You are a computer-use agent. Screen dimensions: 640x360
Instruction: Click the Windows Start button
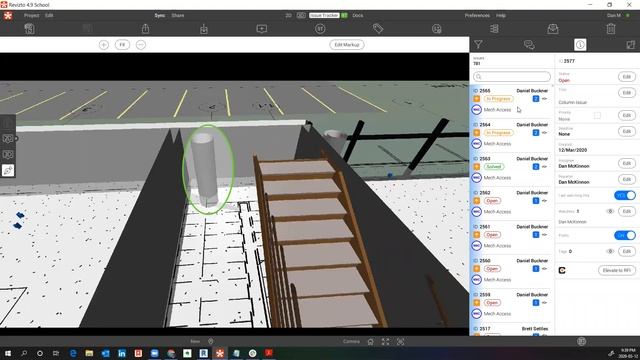pyautogui.click(x=8, y=353)
